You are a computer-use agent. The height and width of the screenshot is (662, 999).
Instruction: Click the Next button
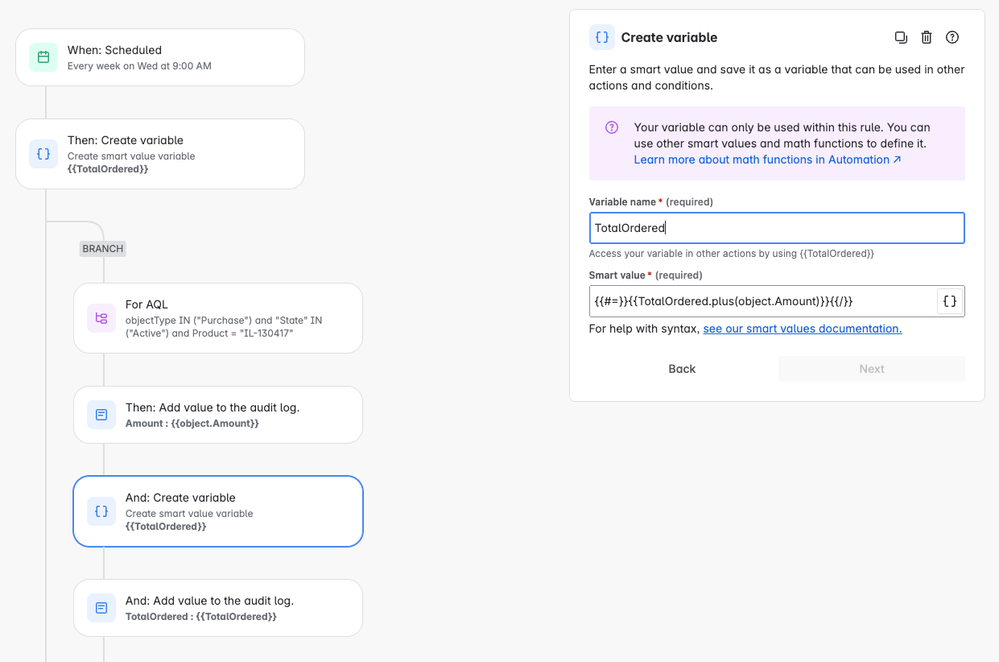pos(871,368)
